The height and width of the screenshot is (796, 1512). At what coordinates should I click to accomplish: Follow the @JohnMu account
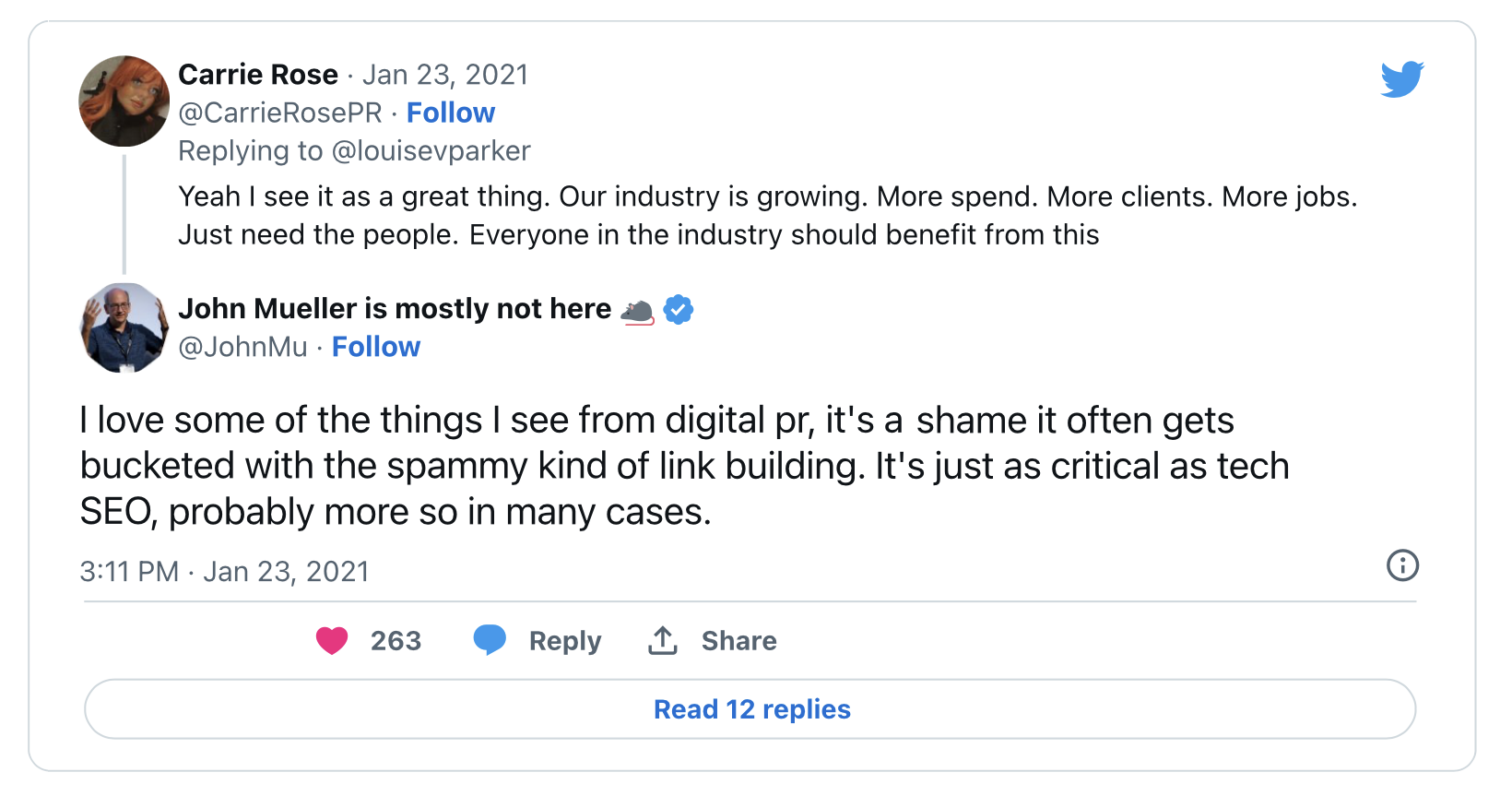click(x=375, y=347)
